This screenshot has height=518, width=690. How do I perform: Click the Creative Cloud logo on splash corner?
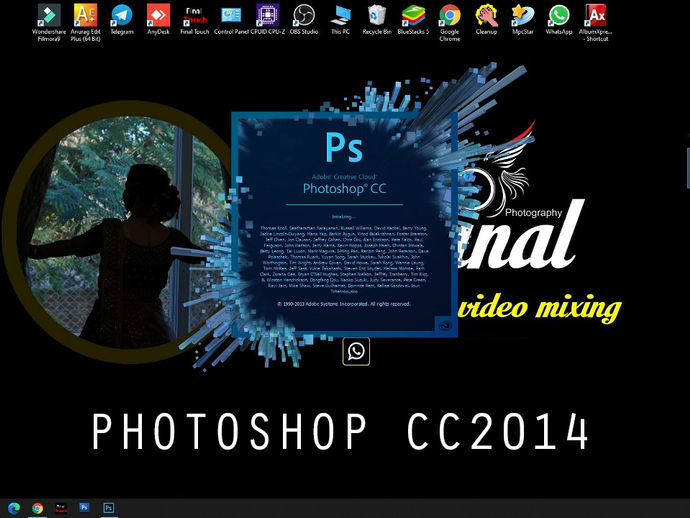coord(444,326)
